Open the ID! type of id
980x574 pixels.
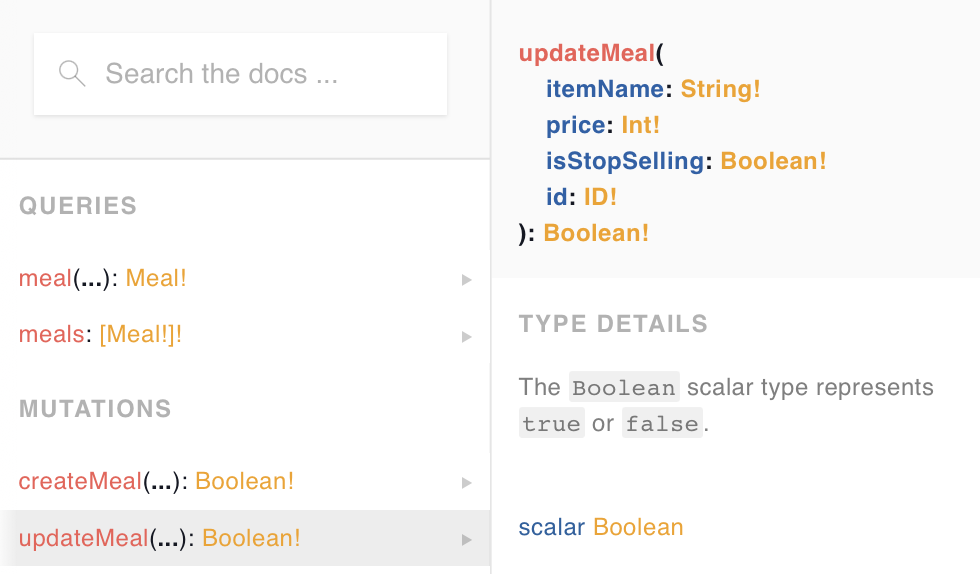click(600, 197)
